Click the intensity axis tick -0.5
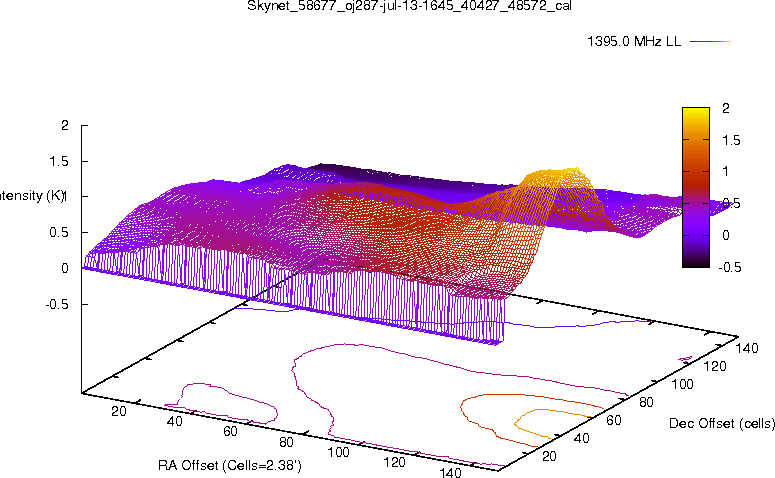 pos(57,304)
